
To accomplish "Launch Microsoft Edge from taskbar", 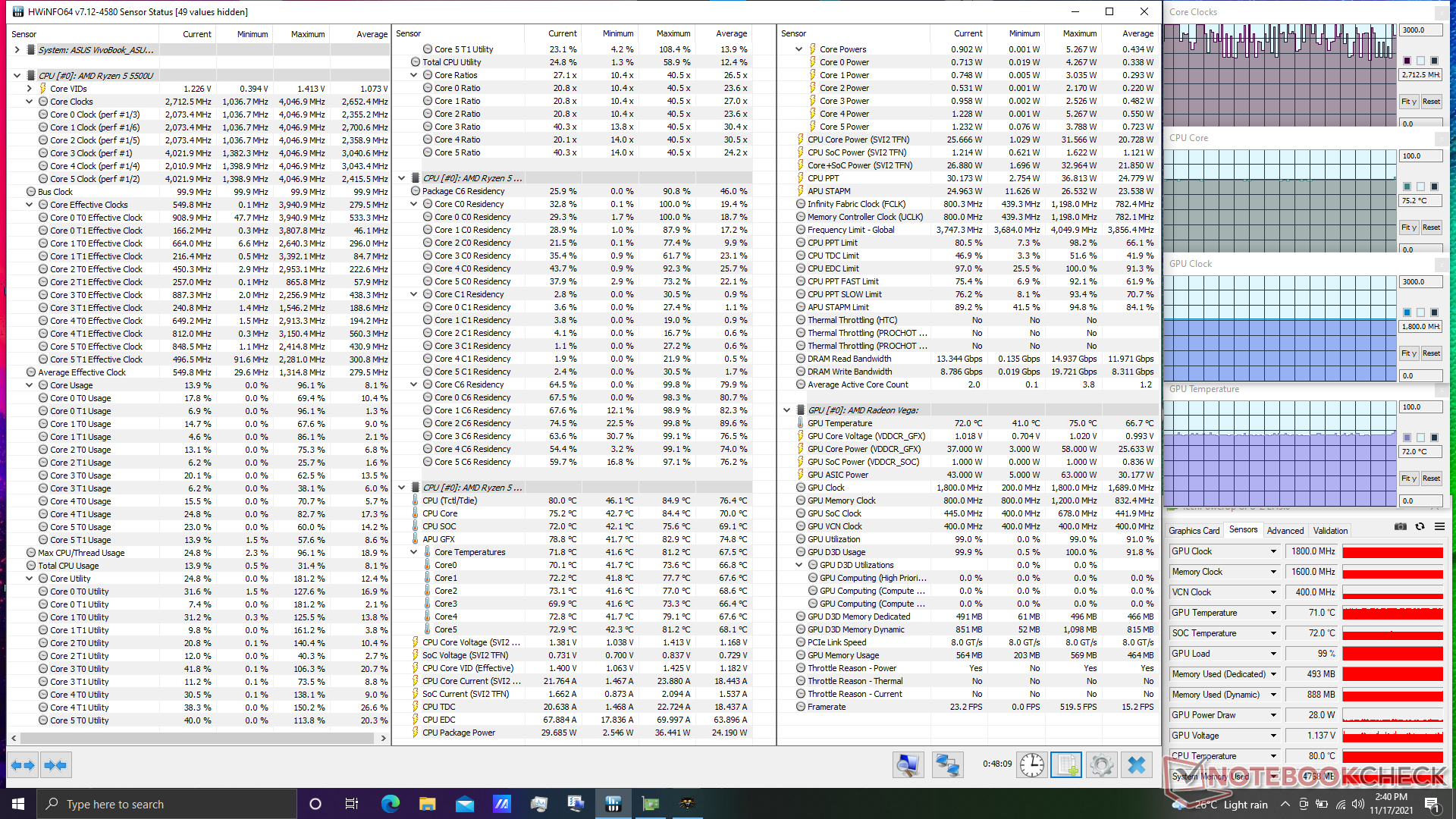I will [390, 804].
